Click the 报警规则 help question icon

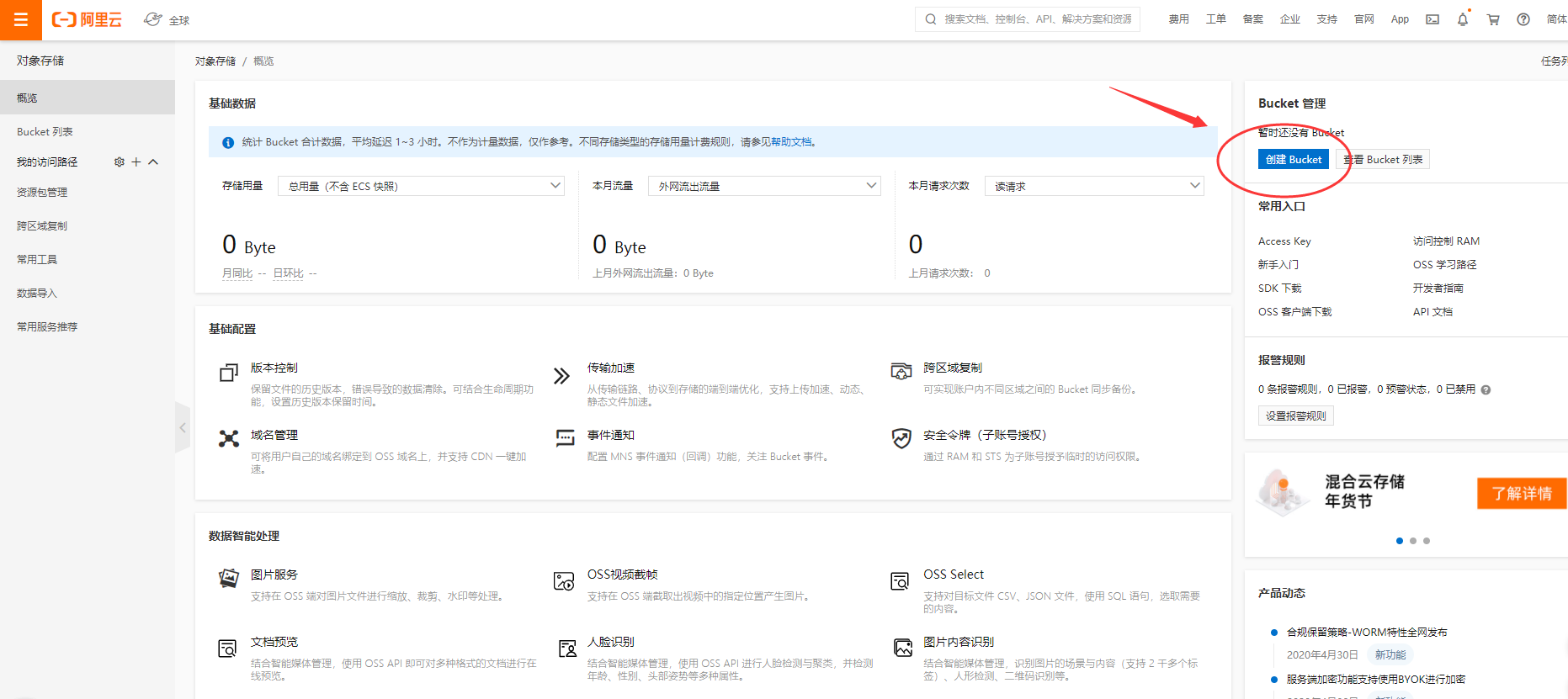1486,389
